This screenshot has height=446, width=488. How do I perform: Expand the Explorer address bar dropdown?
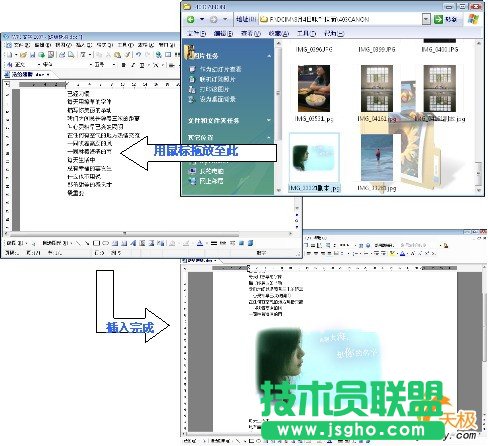pyautogui.click(x=426, y=19)
